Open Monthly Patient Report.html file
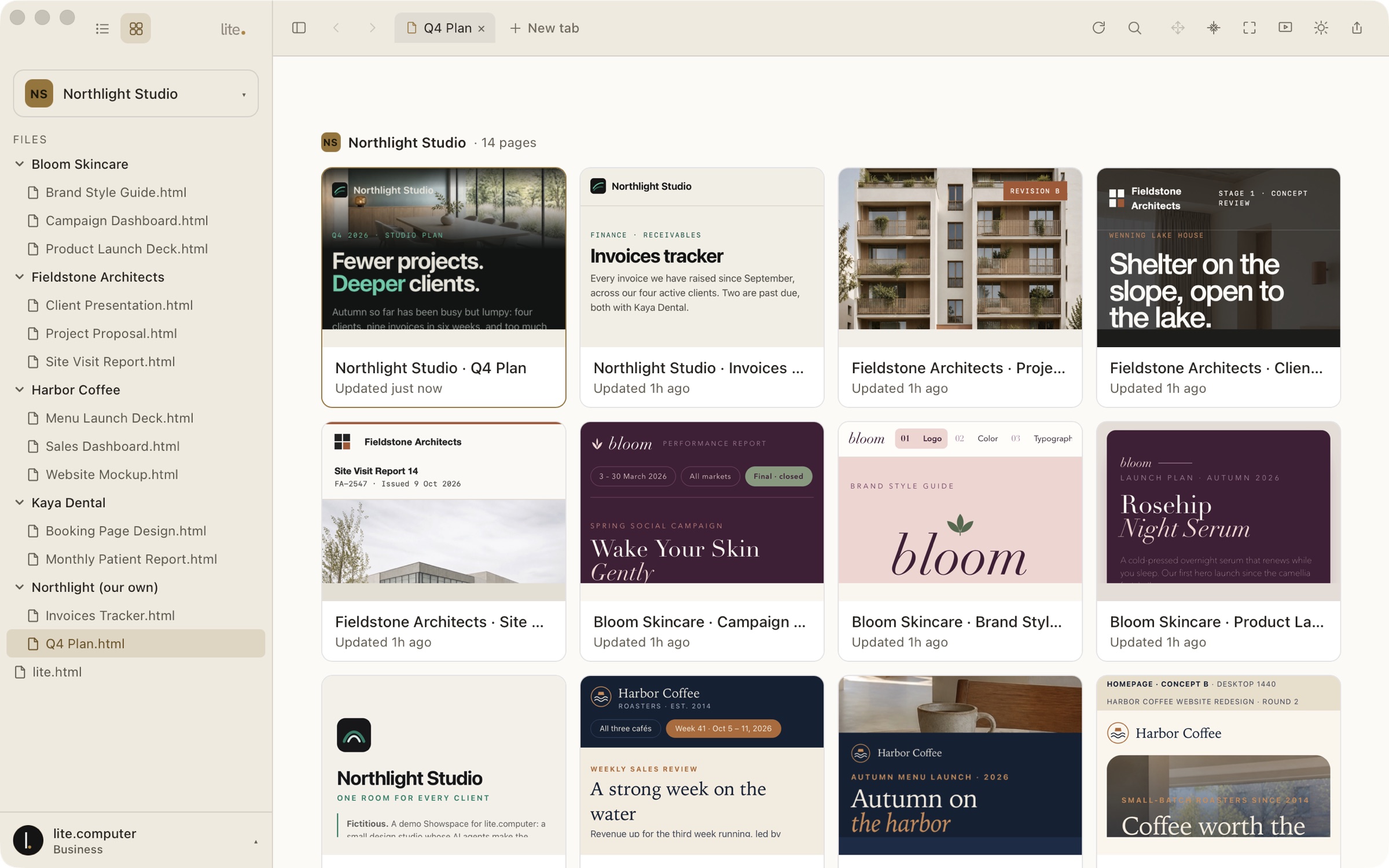1389x868 pixels. (x=131, y=558)
